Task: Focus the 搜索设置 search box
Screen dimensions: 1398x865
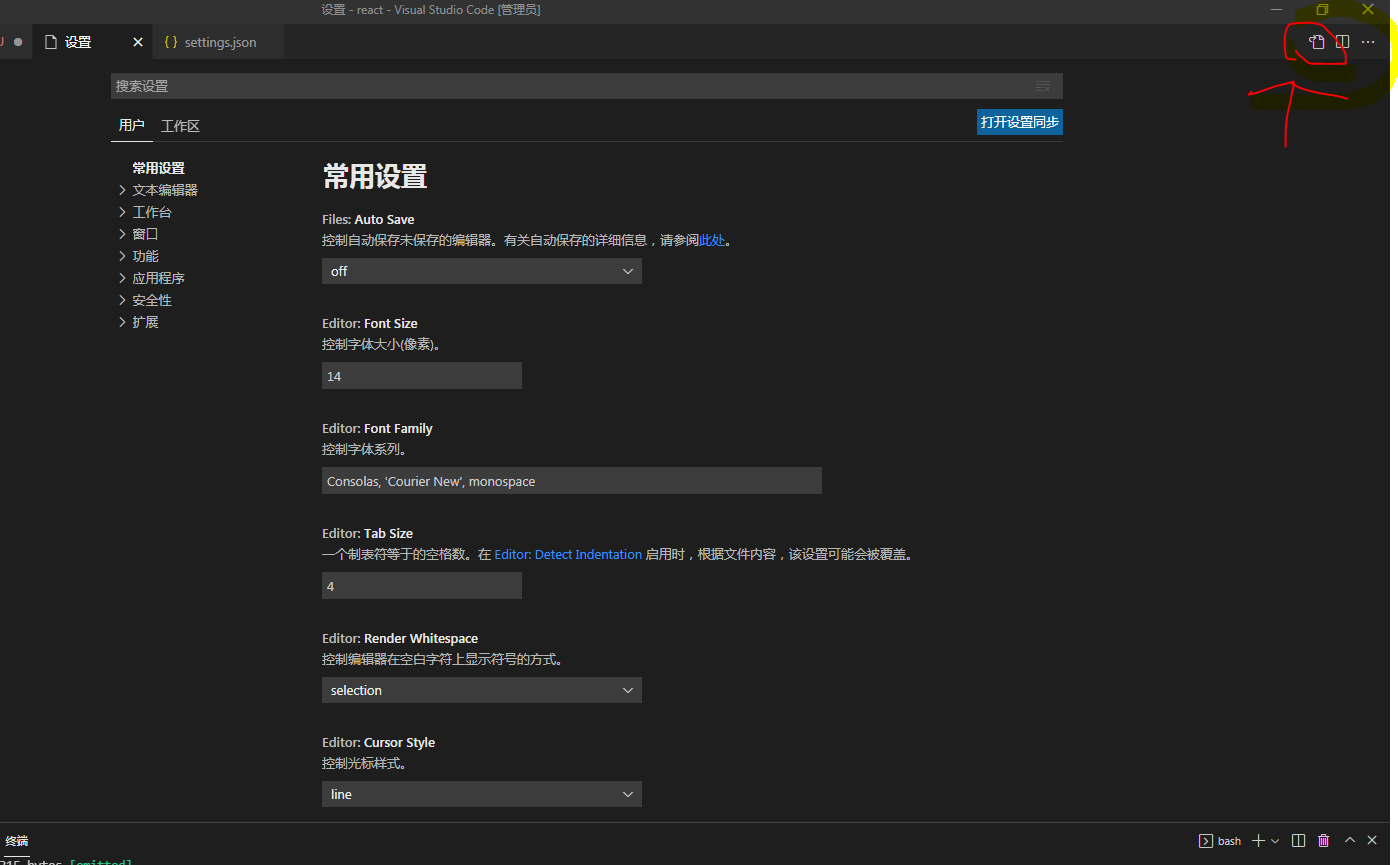Action: point(586,86)
